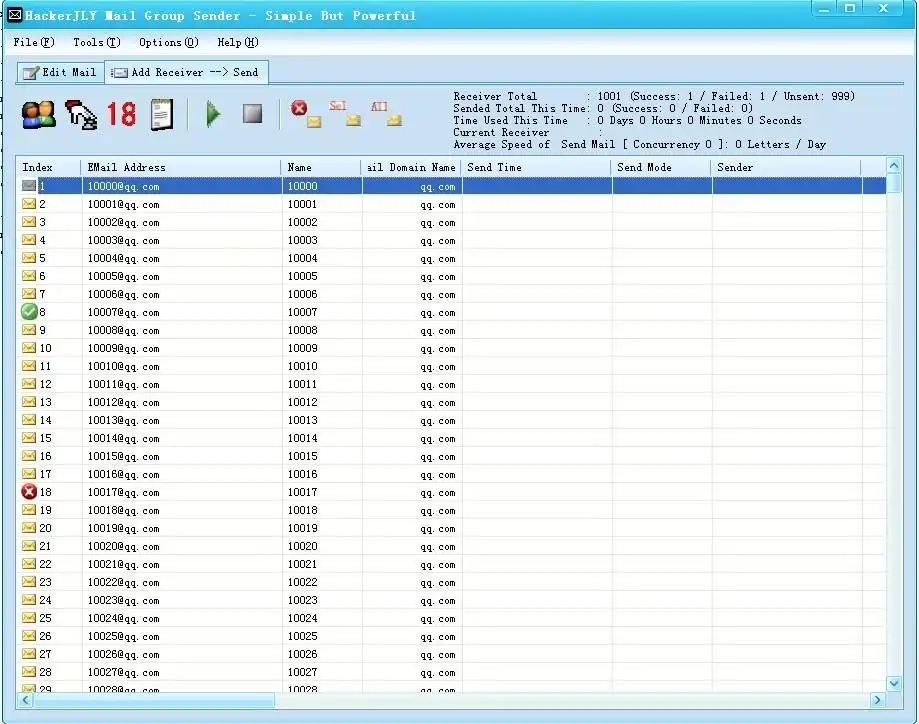Image resolution: width=919 pixels, height=724 pixels.
Task: Click name cell 10005
Action: [x=302, y=276]
